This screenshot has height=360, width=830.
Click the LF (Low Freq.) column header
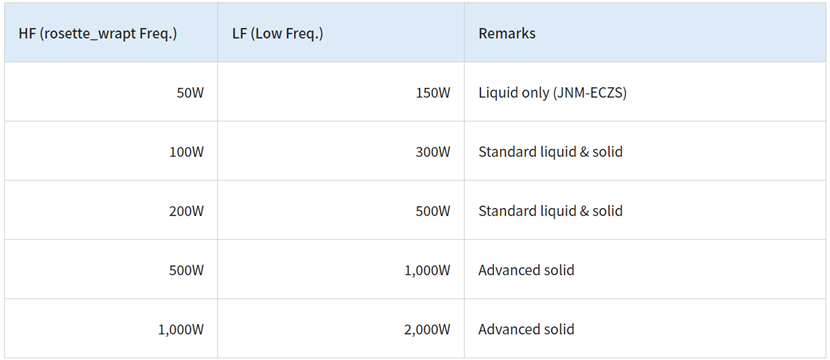[x=341, y=33]
